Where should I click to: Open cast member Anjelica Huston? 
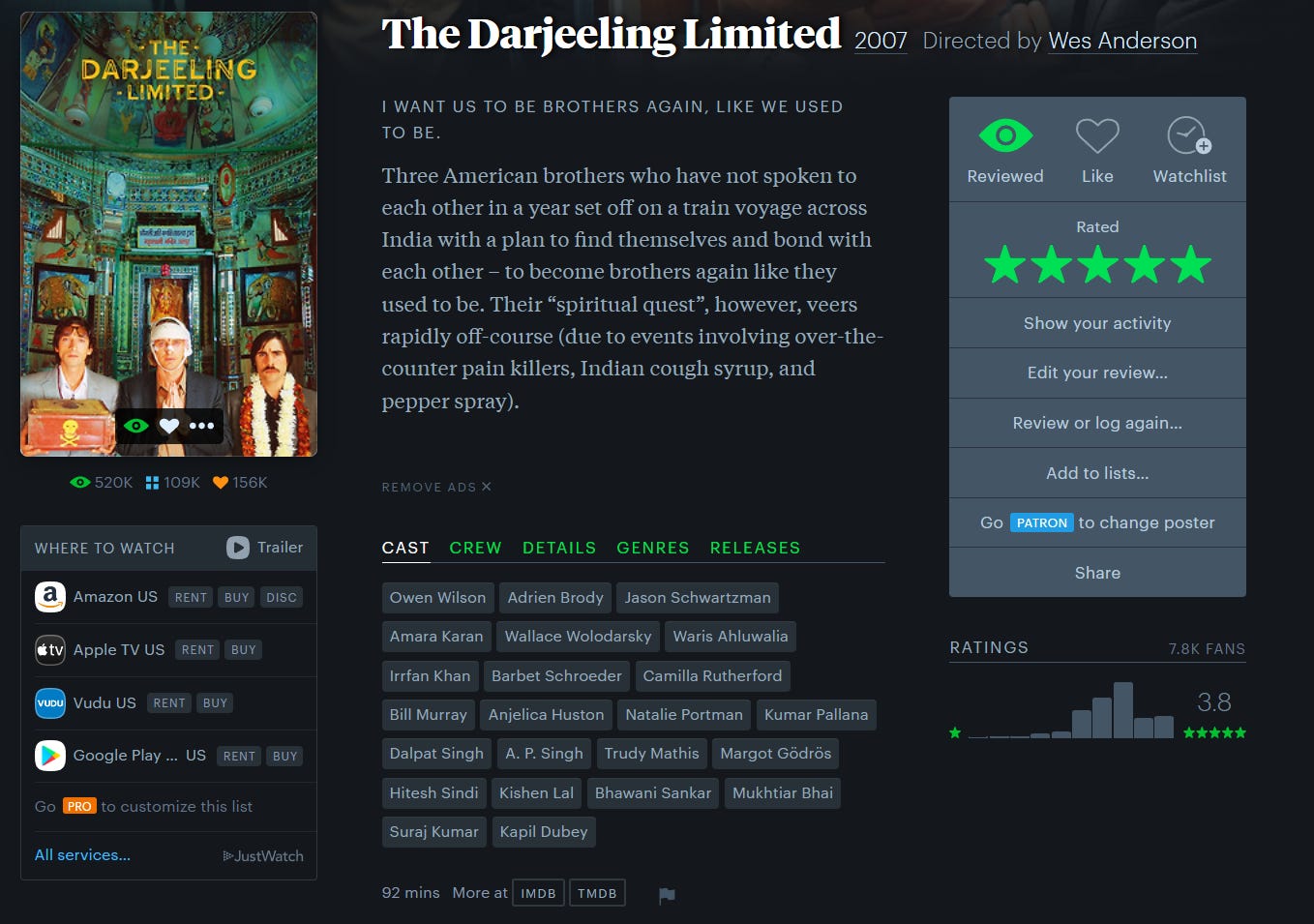coord(547,715)
